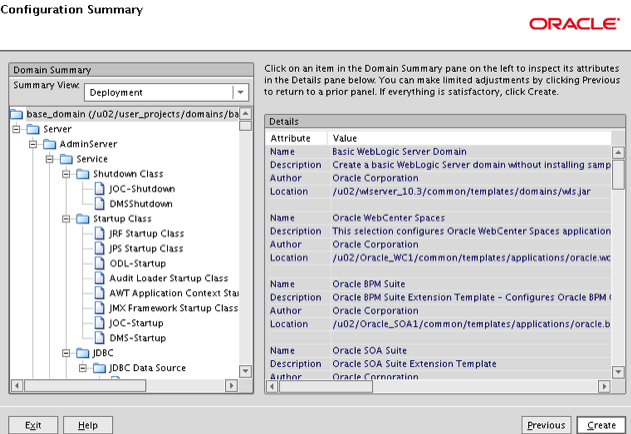Click the folder icon beside JDBC Data Source
Screen dimensions: 631x434
99,368
